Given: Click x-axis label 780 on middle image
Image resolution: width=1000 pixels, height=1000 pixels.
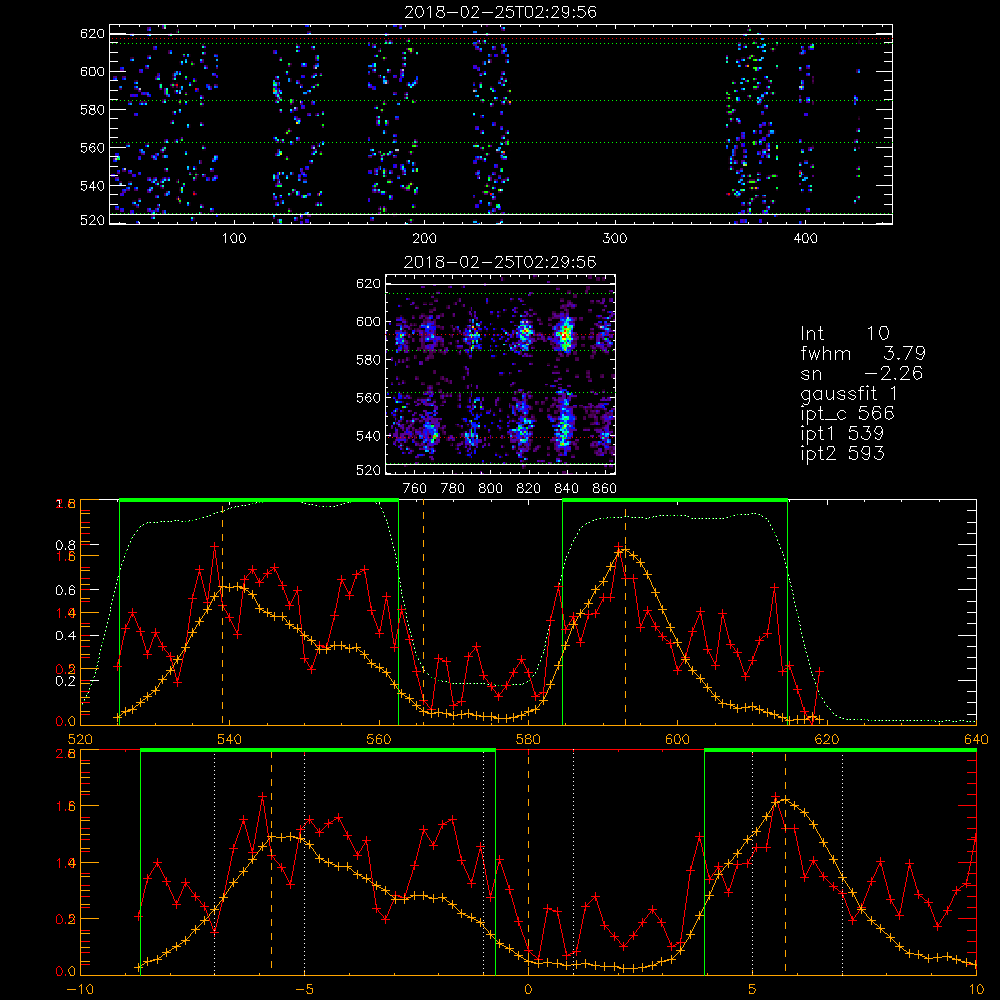Looking at the screenshot, I should coord(453,489).
